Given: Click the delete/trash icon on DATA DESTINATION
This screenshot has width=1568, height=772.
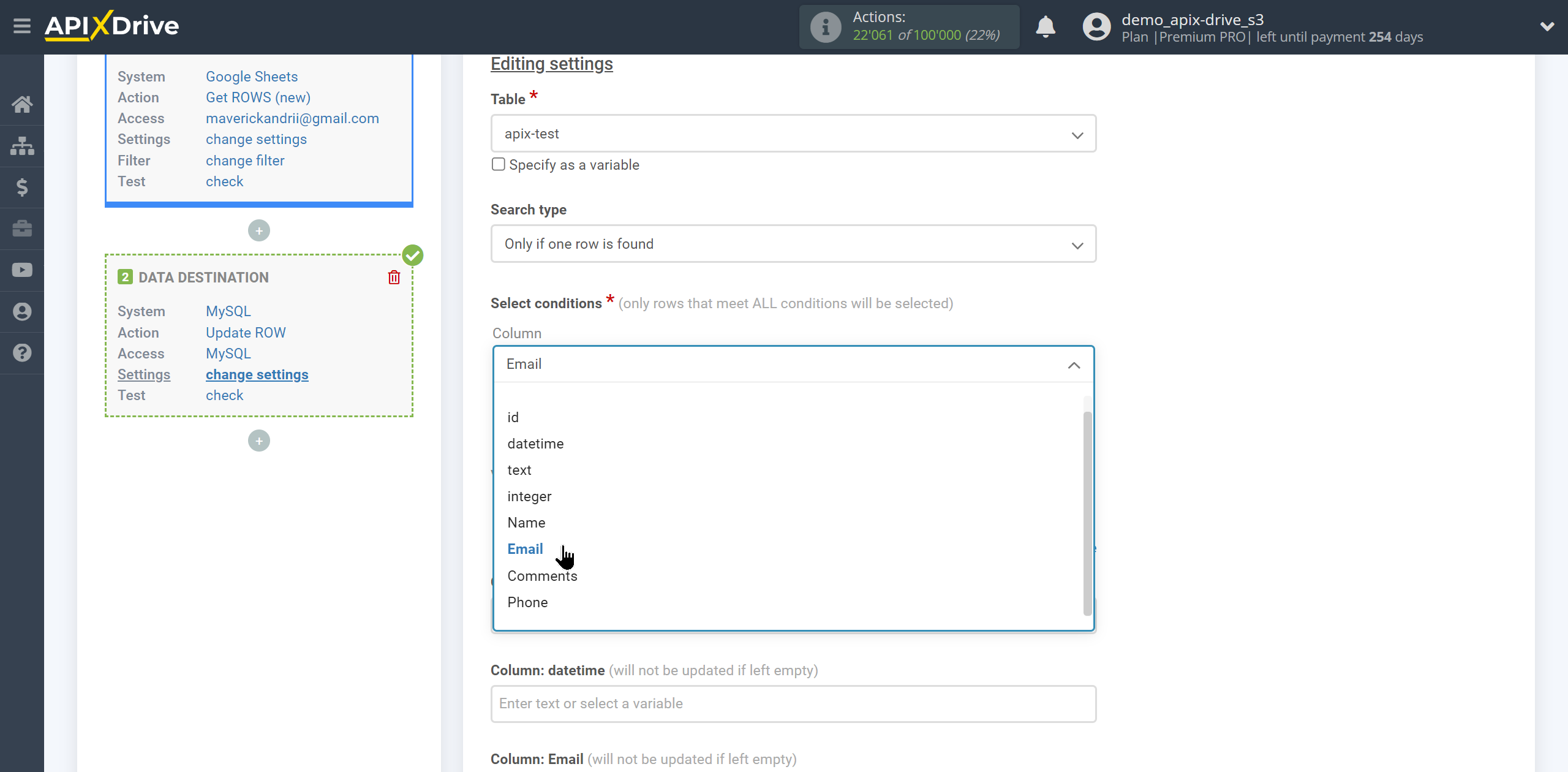Looking at the screenshot, I should click(x=394, y=277).
